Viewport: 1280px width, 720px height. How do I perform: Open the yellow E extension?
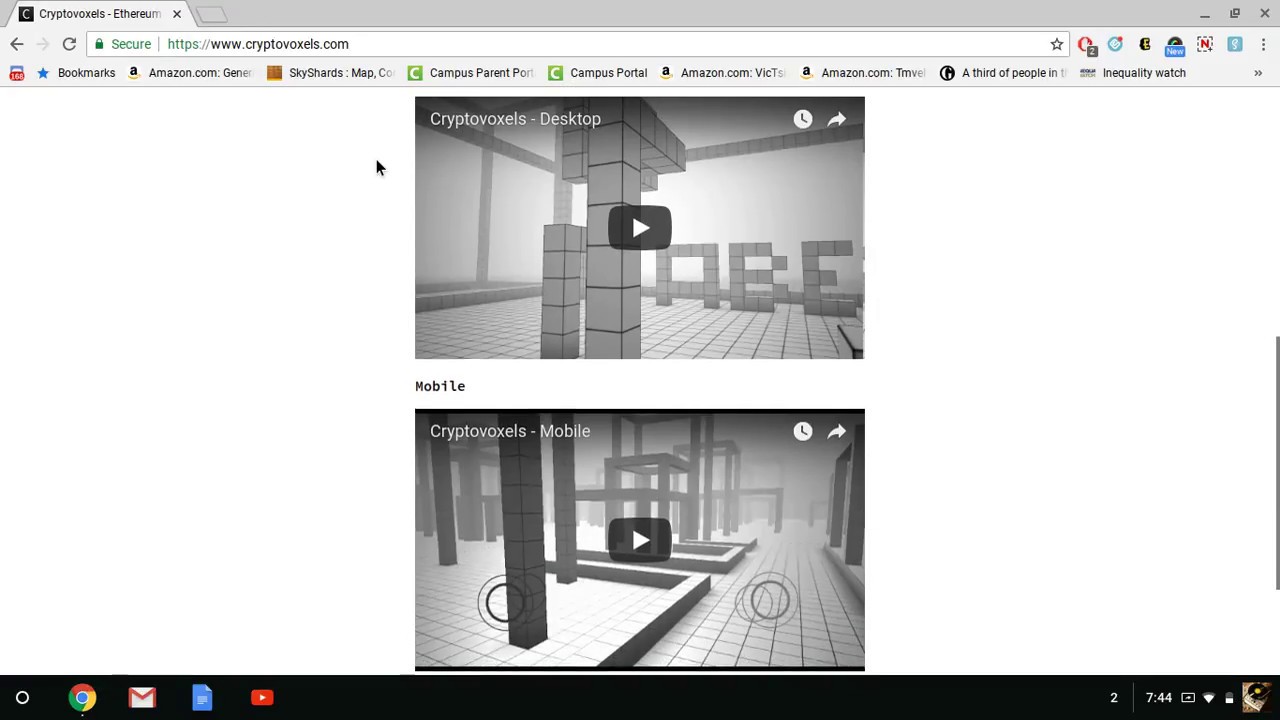coord(1145,44)
